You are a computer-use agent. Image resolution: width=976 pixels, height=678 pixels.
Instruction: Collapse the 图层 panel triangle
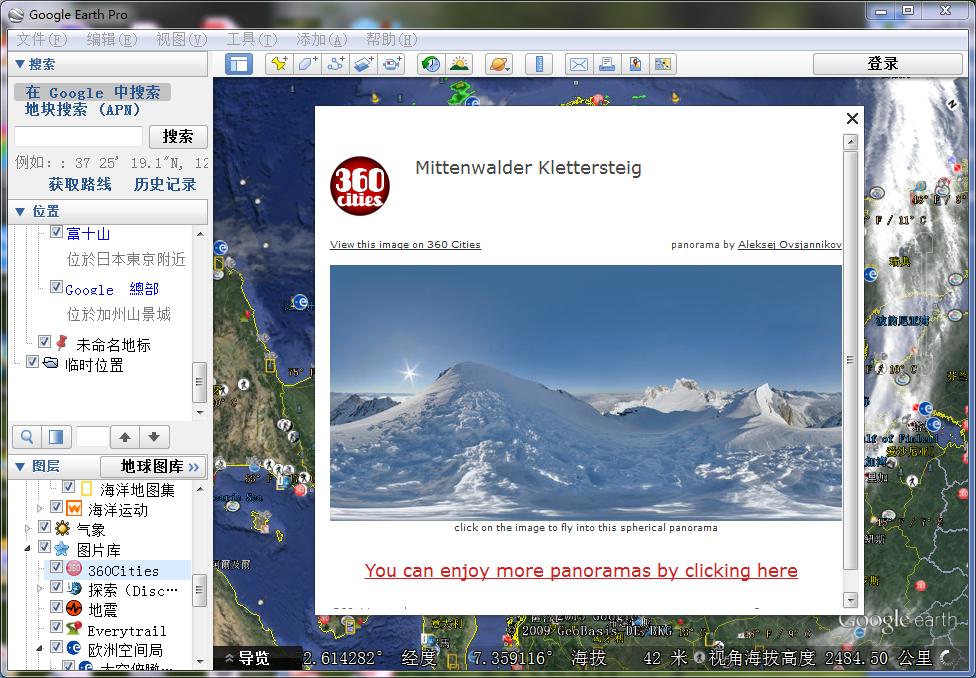pos(20,466)
